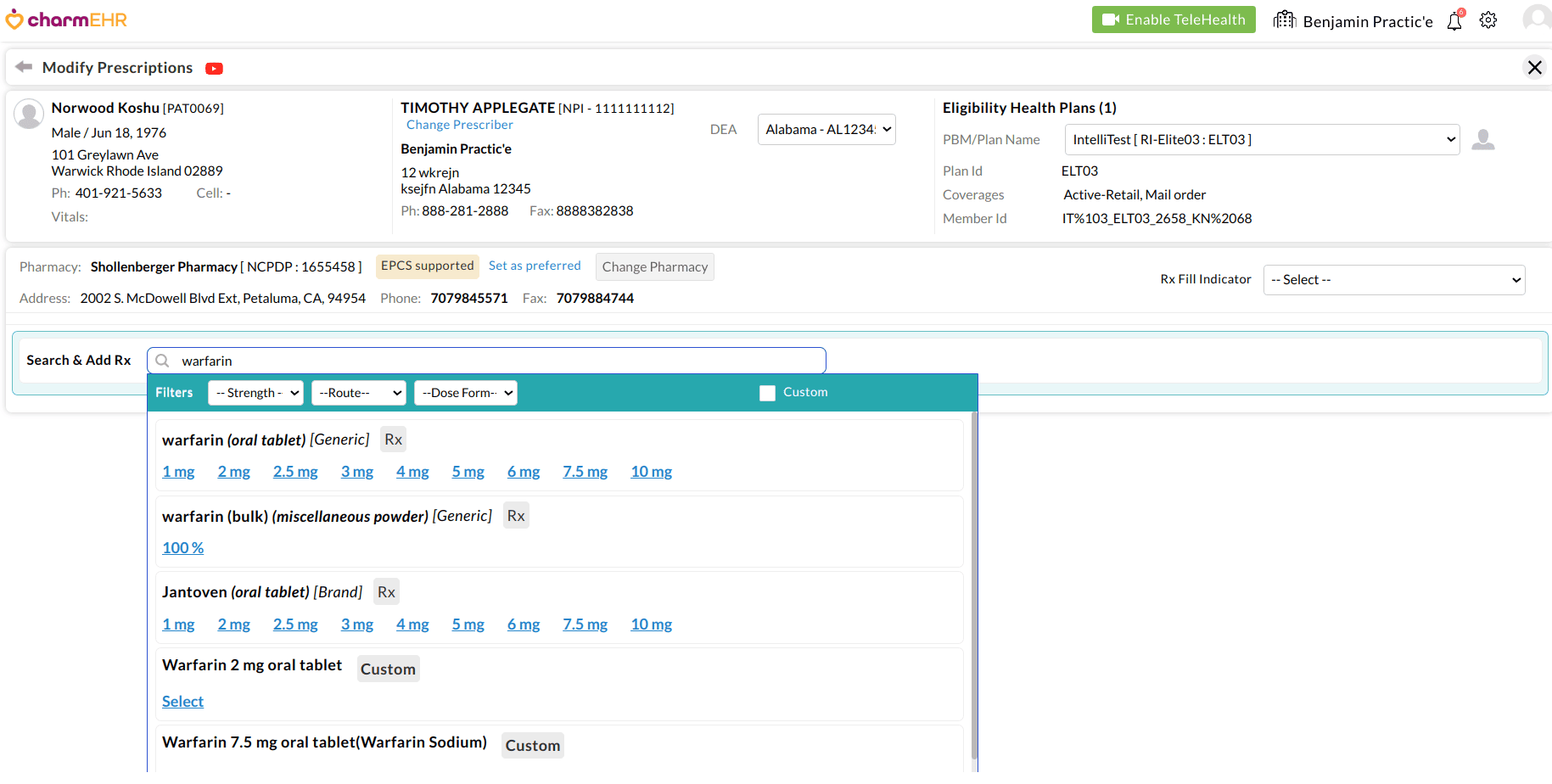Open the DEA Alabama dropdown

[x=826, y=130]
